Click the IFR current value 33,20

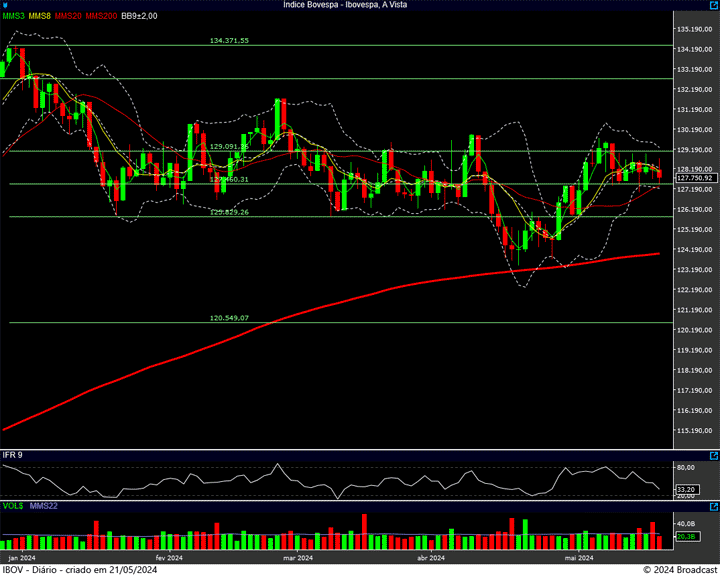click(686, 489)
